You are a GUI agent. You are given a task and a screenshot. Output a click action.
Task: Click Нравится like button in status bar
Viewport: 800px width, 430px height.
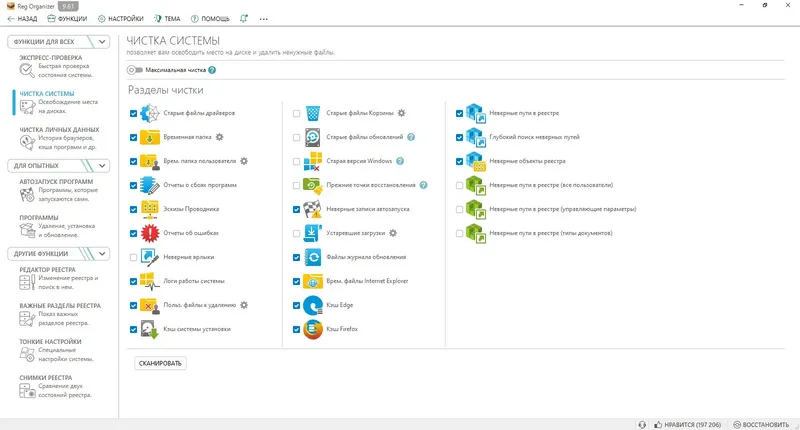coord(688,424)
